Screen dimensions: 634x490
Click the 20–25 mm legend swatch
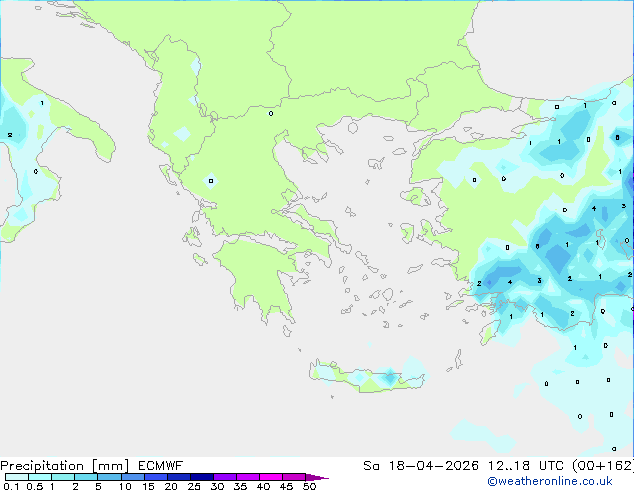[x=179, y=477]
